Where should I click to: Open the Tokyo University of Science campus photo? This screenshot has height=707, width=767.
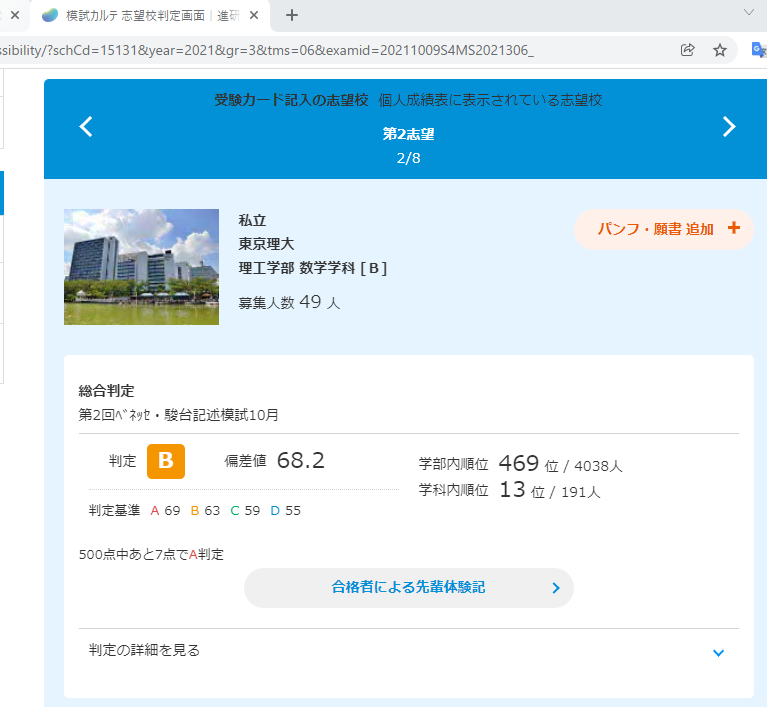[x=141, y=267]
